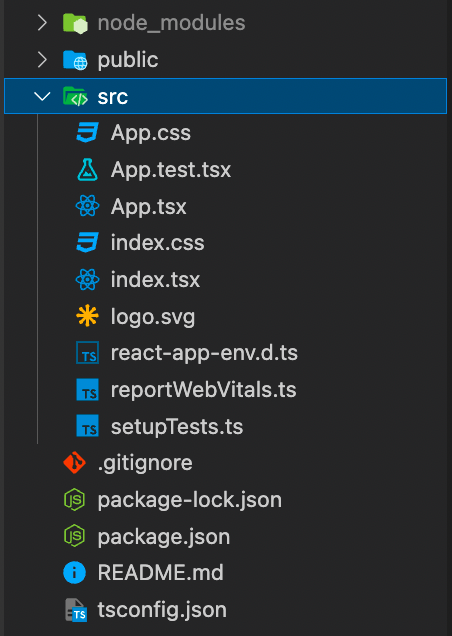Click the Node.js icon beside package.json
The height and width of the screenshot is (636, 452).
coord(74,536)
